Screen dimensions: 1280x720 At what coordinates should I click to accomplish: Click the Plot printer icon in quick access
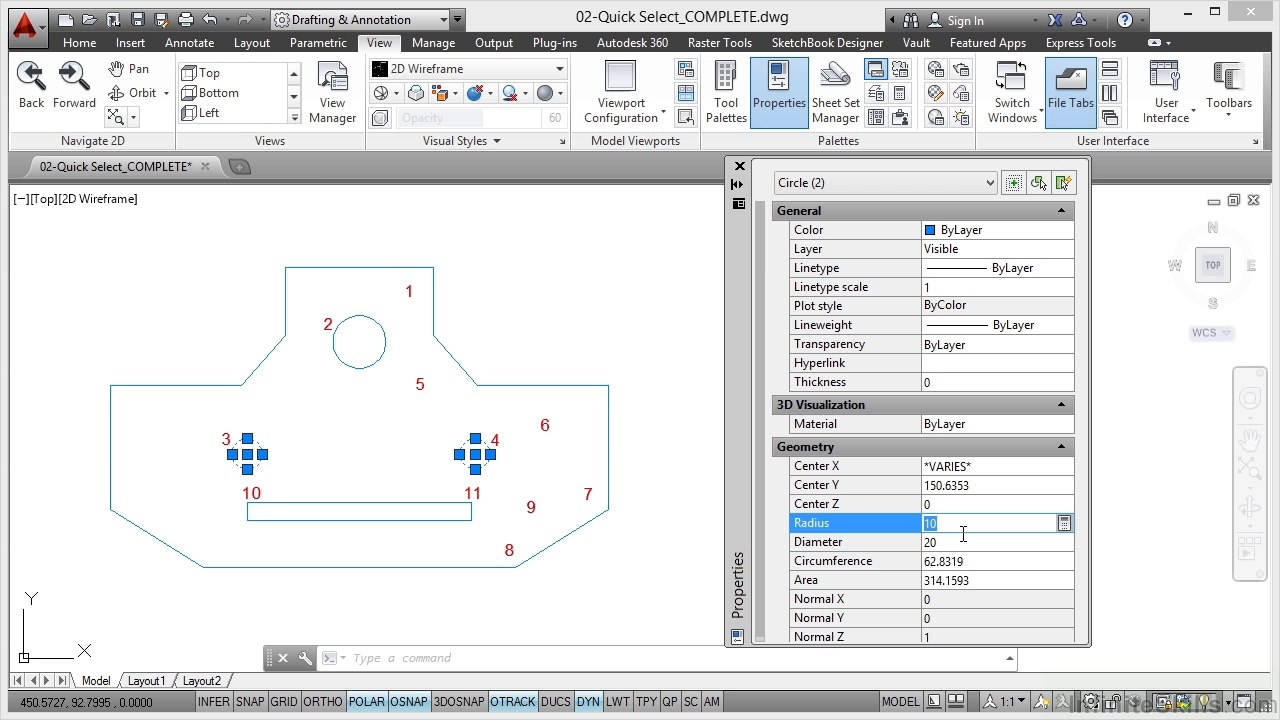point(185,19)
